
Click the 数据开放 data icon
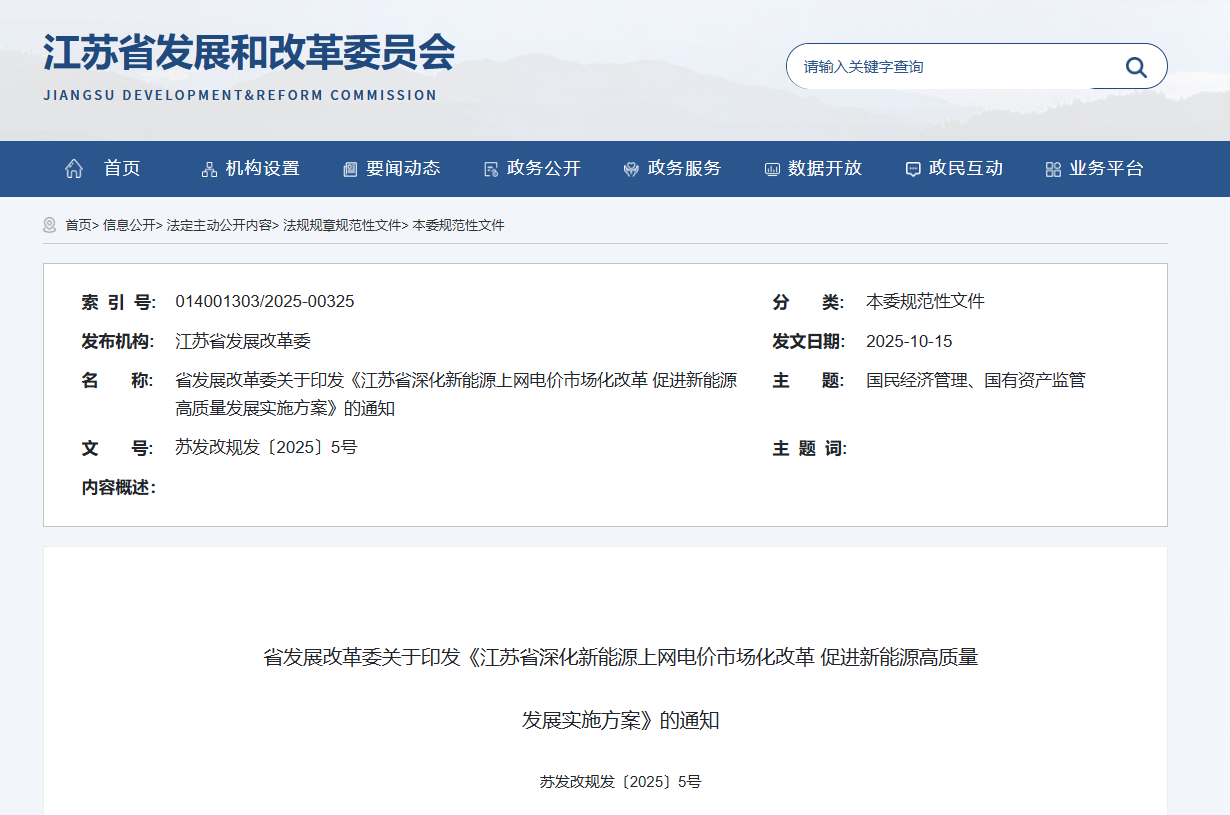pos(772,169)
